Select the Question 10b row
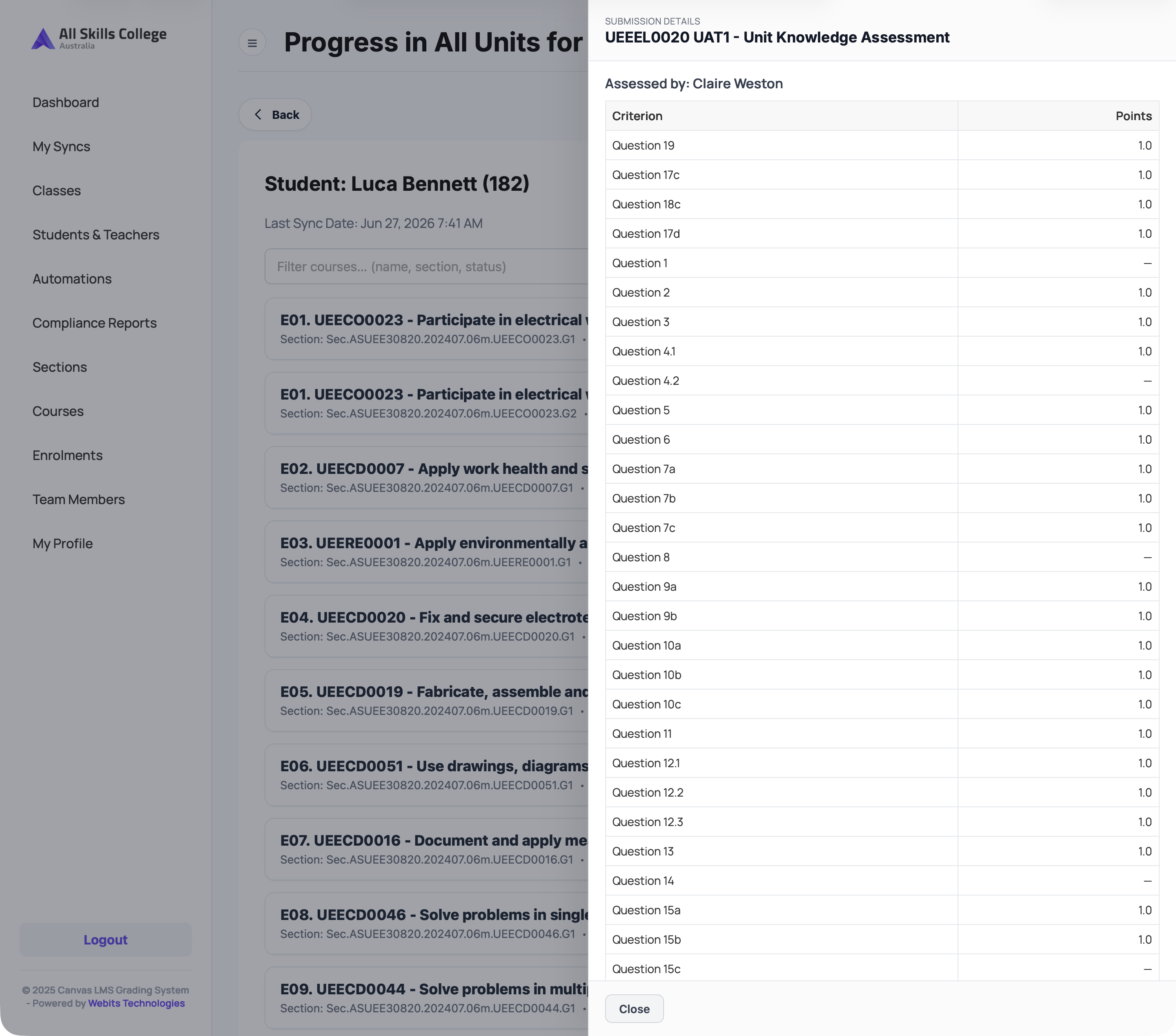This screenshot has width=1176, height=1036. click(882, 674)
